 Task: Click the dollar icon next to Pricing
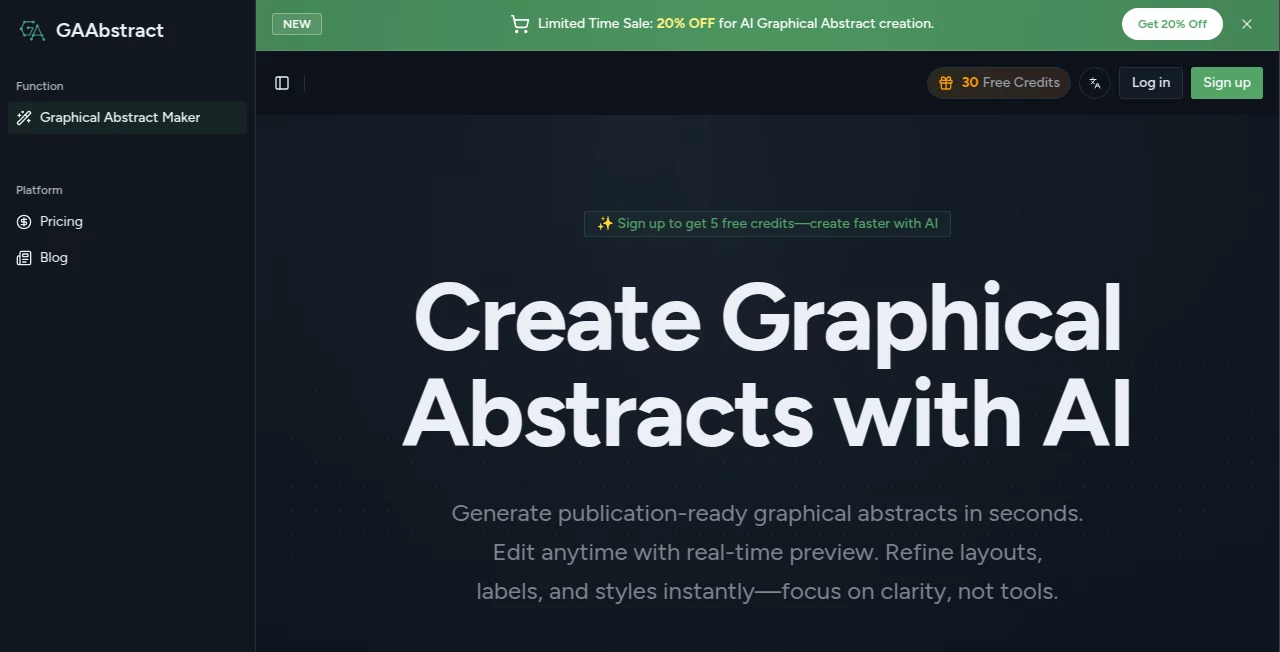pyautogui.click(x=24, y=221)
